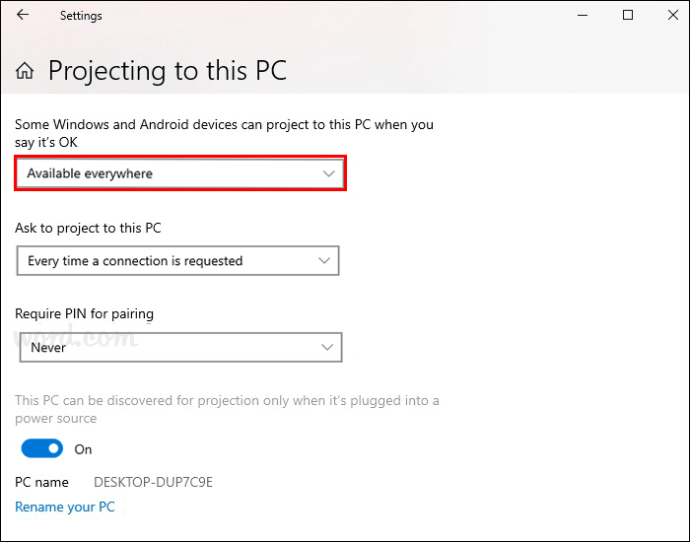690x542 pixels.
Task: Click the Ask to project to this PC label
Action: coord(88,228)
